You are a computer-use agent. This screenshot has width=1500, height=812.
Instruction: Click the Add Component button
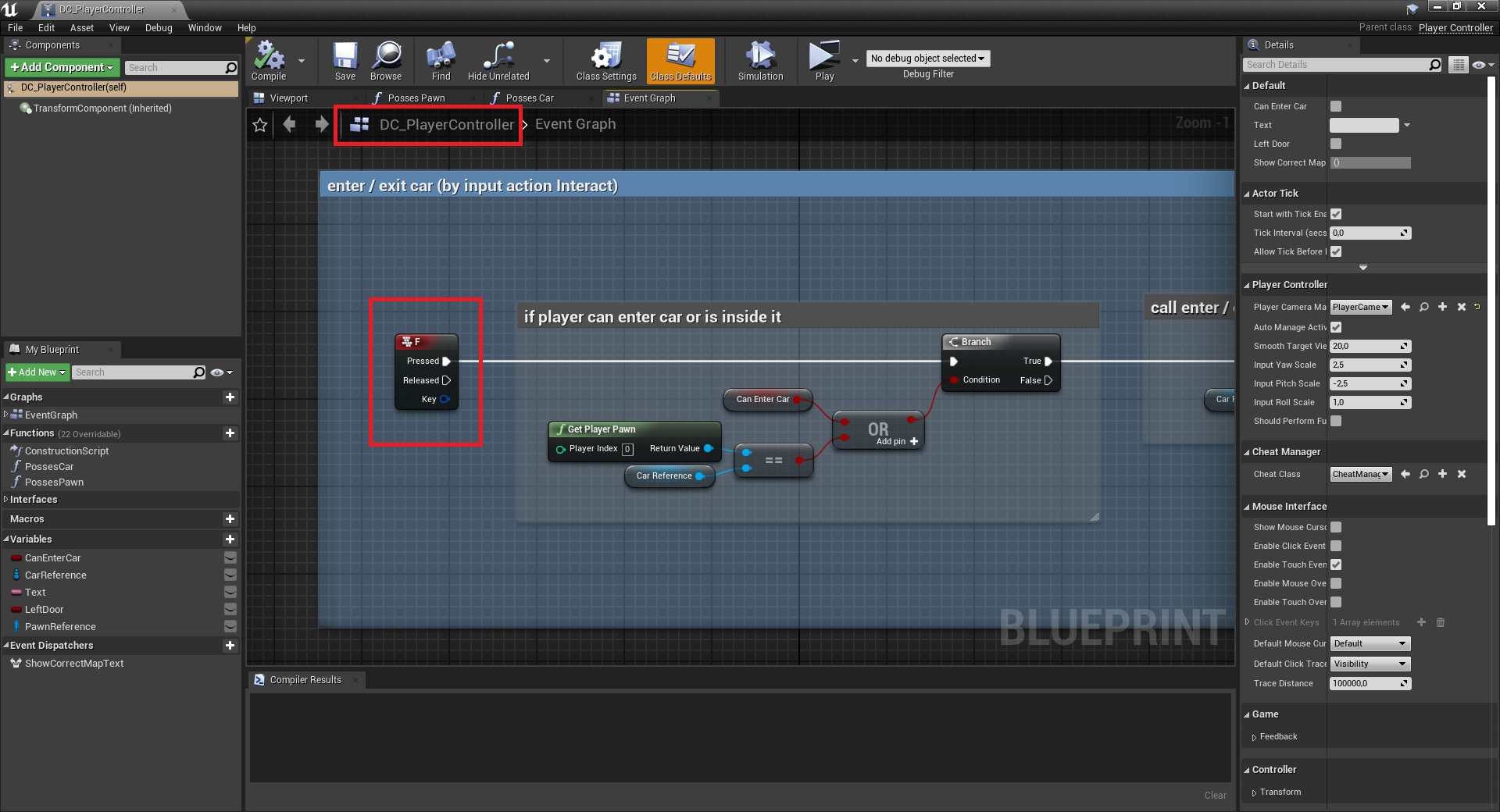coord(62,68)
